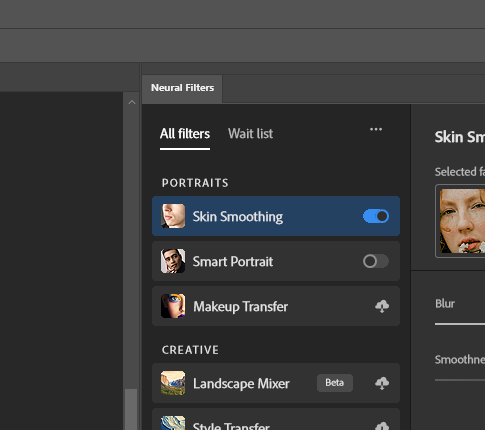Select the Makeup Transfer filter label
This screenshot has height=430, width=485.
[240, 307]
